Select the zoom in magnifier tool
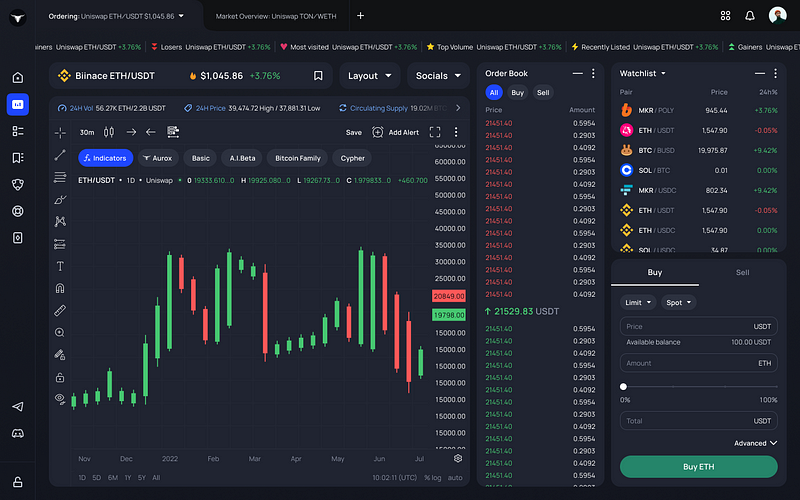 (x=60, y=333)
